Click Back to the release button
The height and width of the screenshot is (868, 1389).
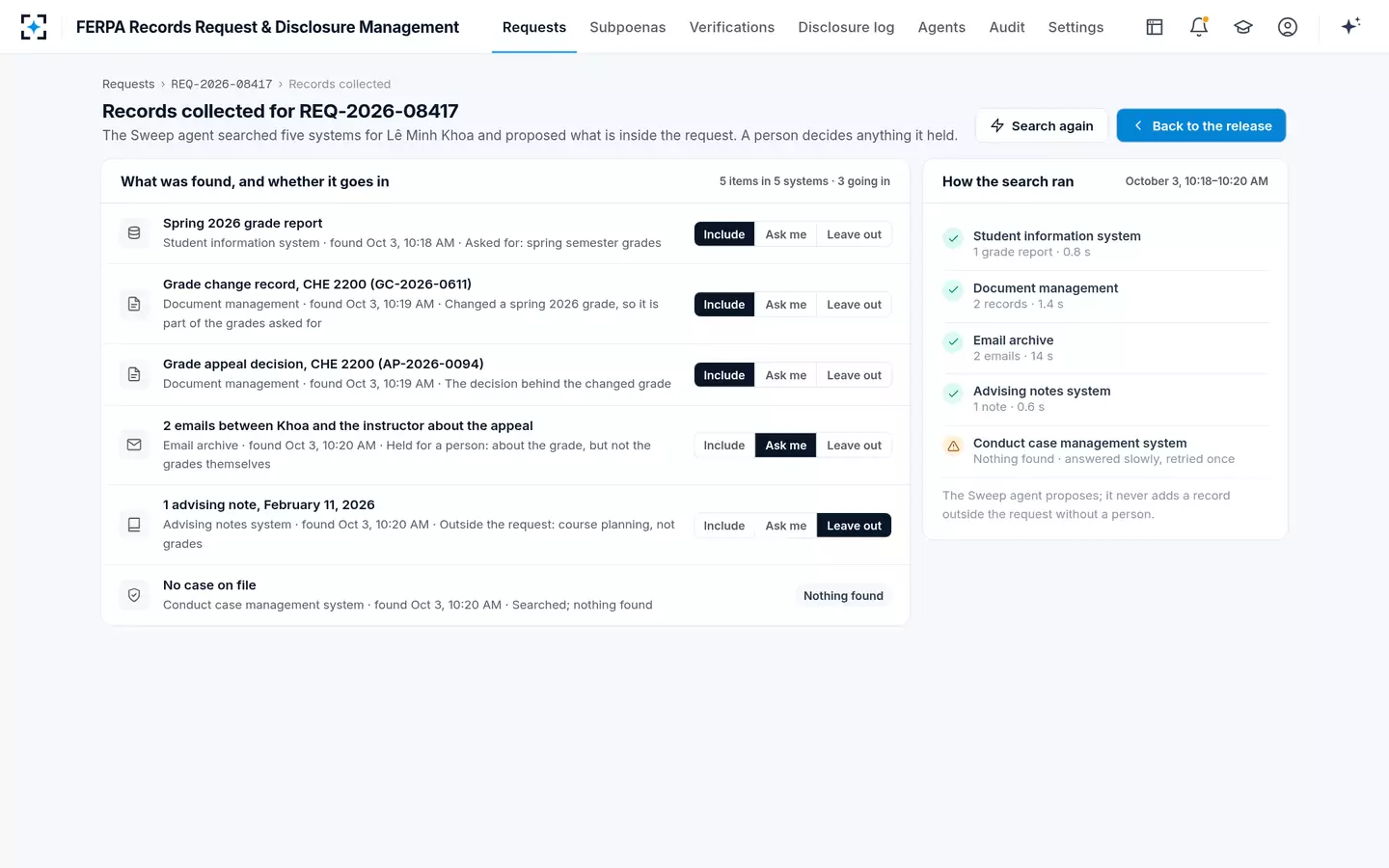[x=1201, y=125]
